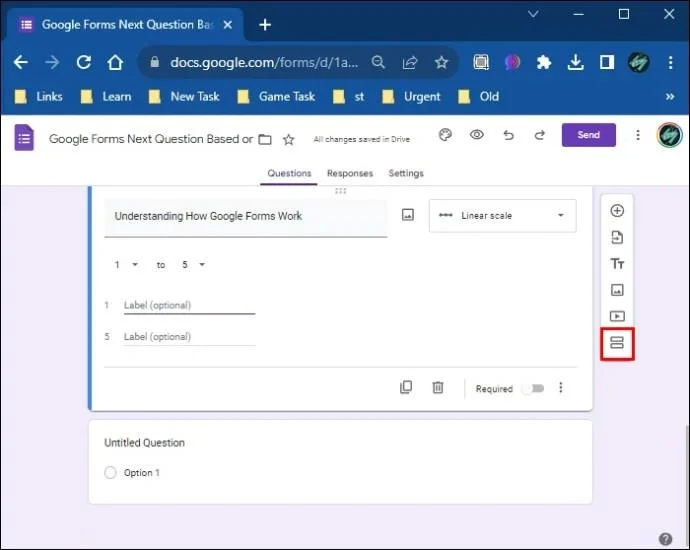This screenshot has height=550, width=690.
Task: Select the Untitled Question card
Action: coord(340,462)
